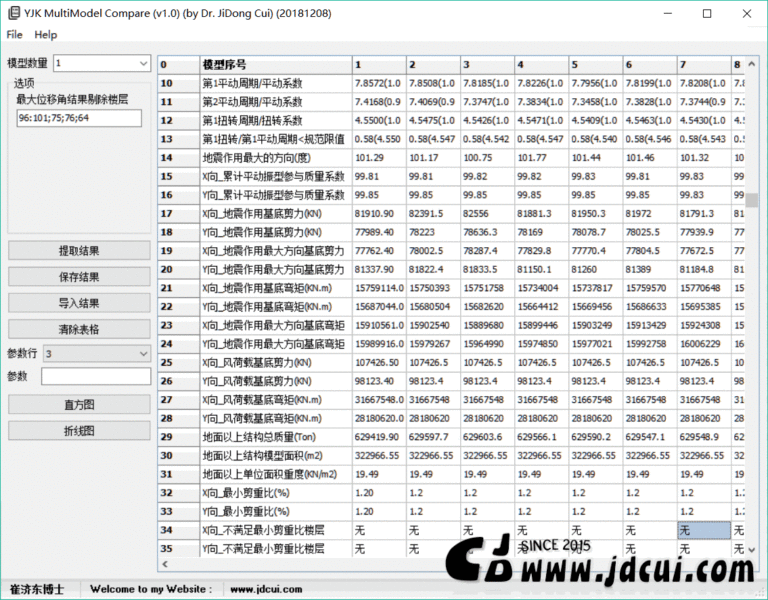The width and height of the screenshot is (768, 600).
Task: Click the 折线图 line chart button
Action: (79, 431)
